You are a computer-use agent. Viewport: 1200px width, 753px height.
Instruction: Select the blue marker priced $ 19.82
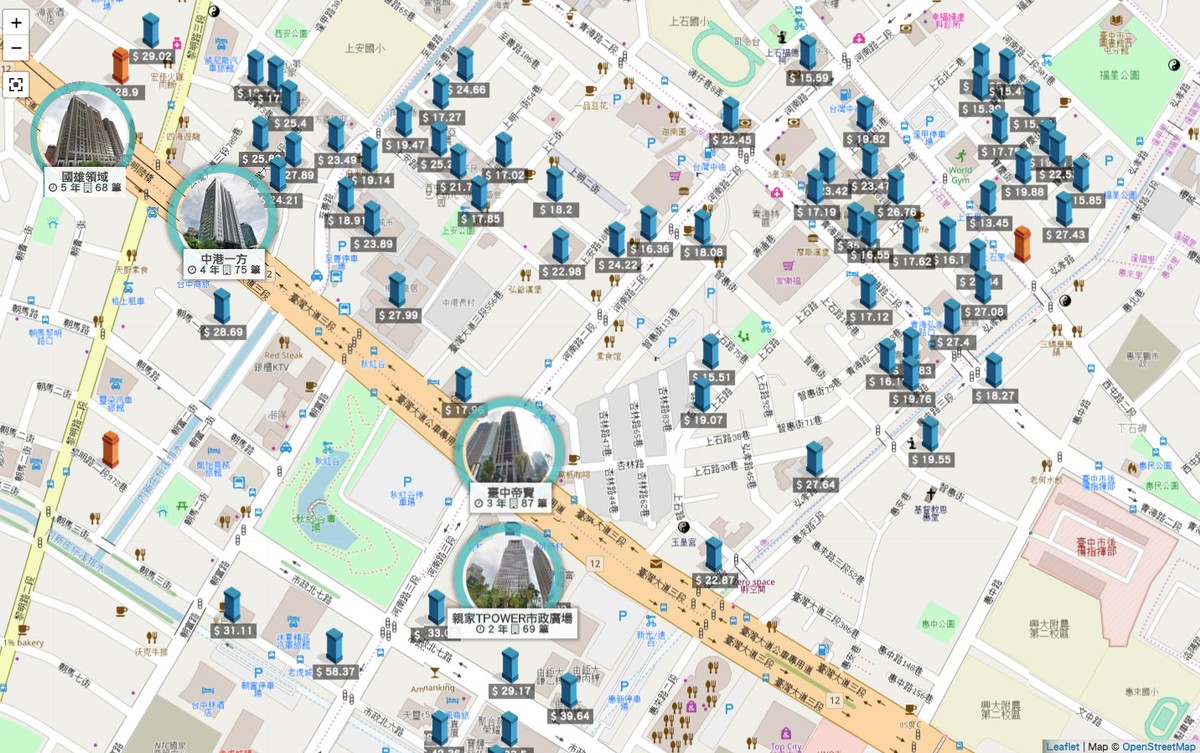[x=864, y=114]
